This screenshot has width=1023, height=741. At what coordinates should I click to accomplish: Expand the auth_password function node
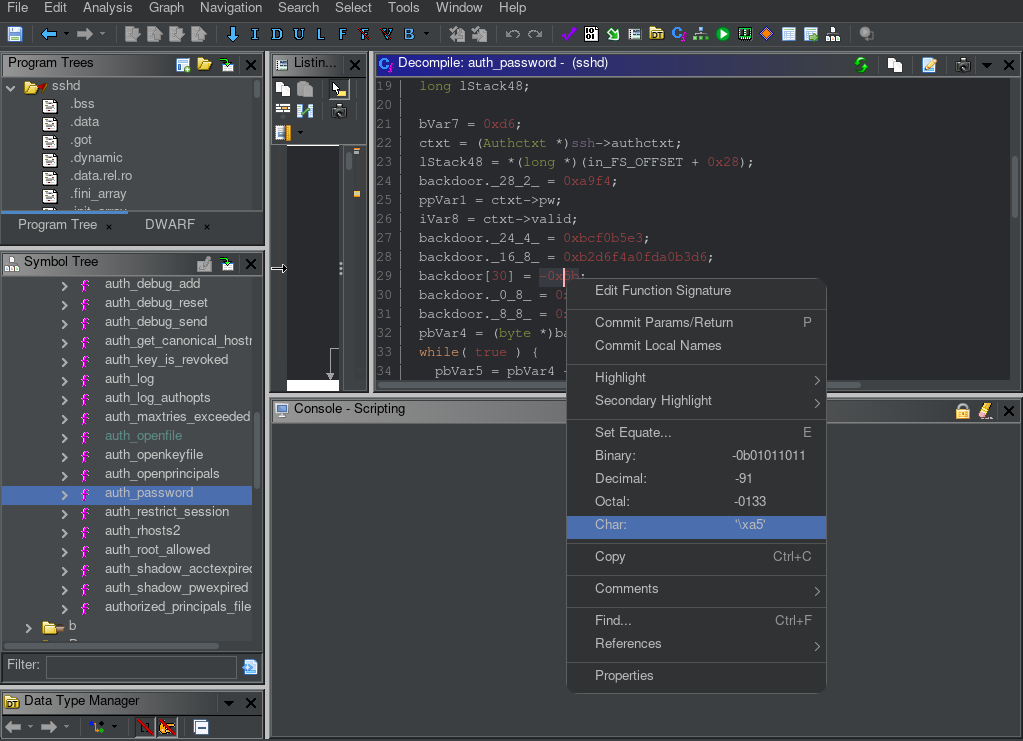[x=65, y=493]
